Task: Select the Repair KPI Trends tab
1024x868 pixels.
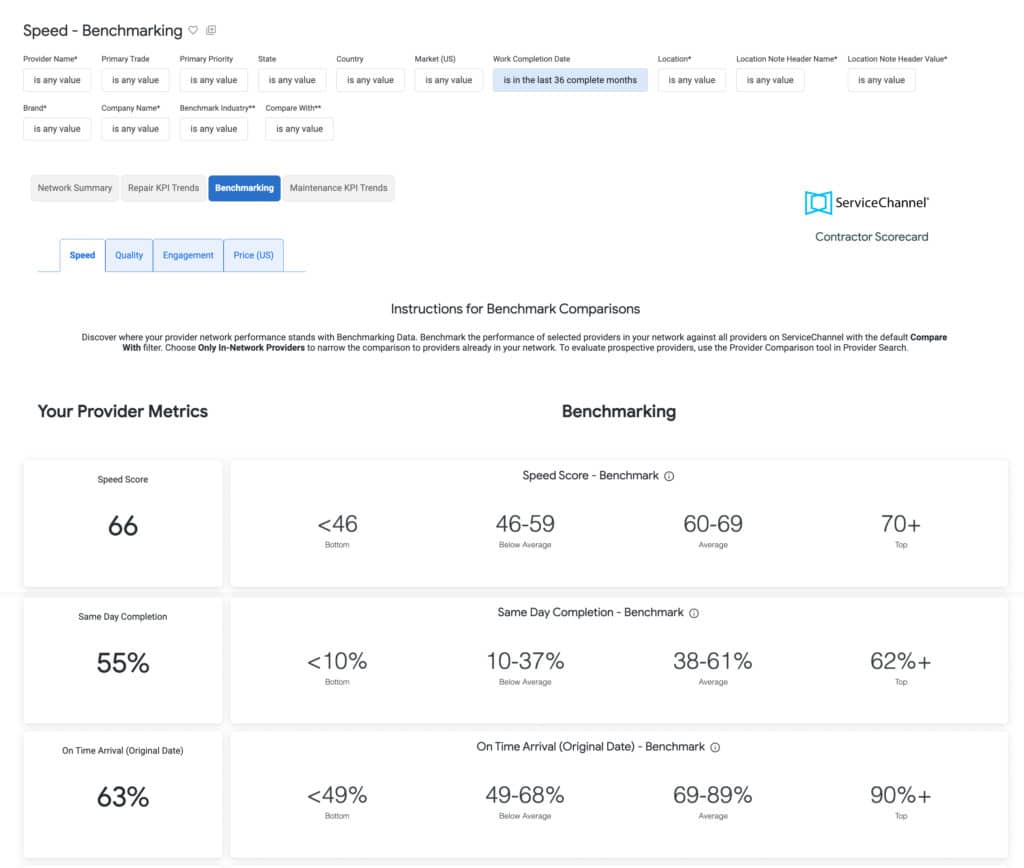Action: coord(161,188)
